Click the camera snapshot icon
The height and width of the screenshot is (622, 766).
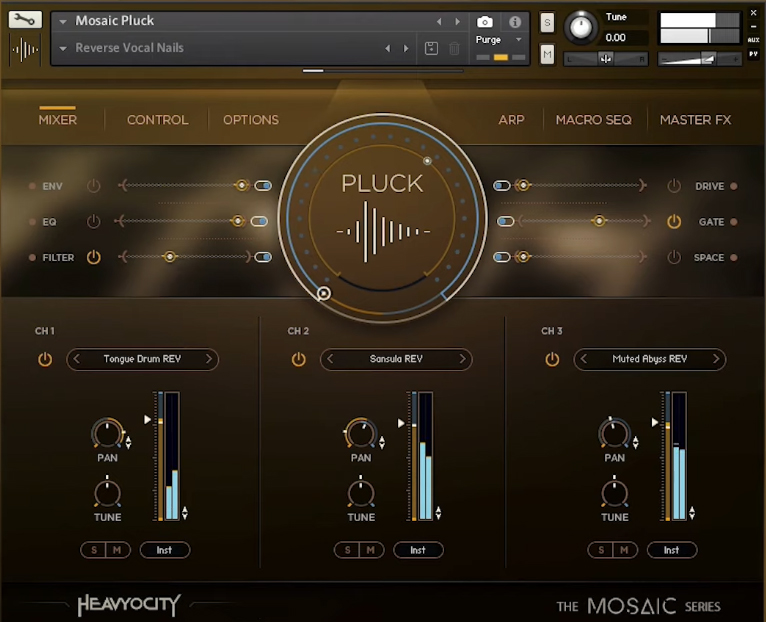coord(484,22)
